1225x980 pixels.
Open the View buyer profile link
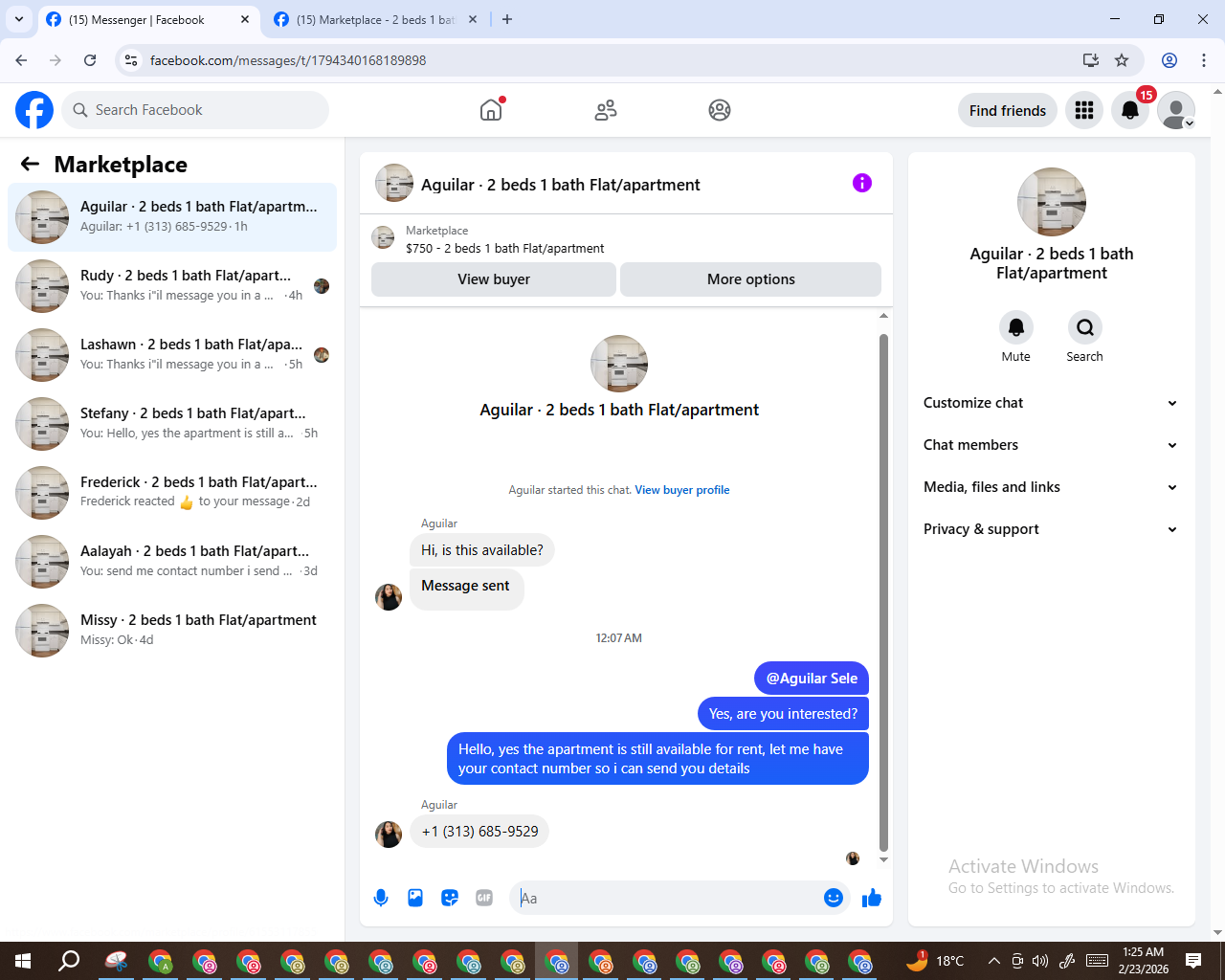682,490
